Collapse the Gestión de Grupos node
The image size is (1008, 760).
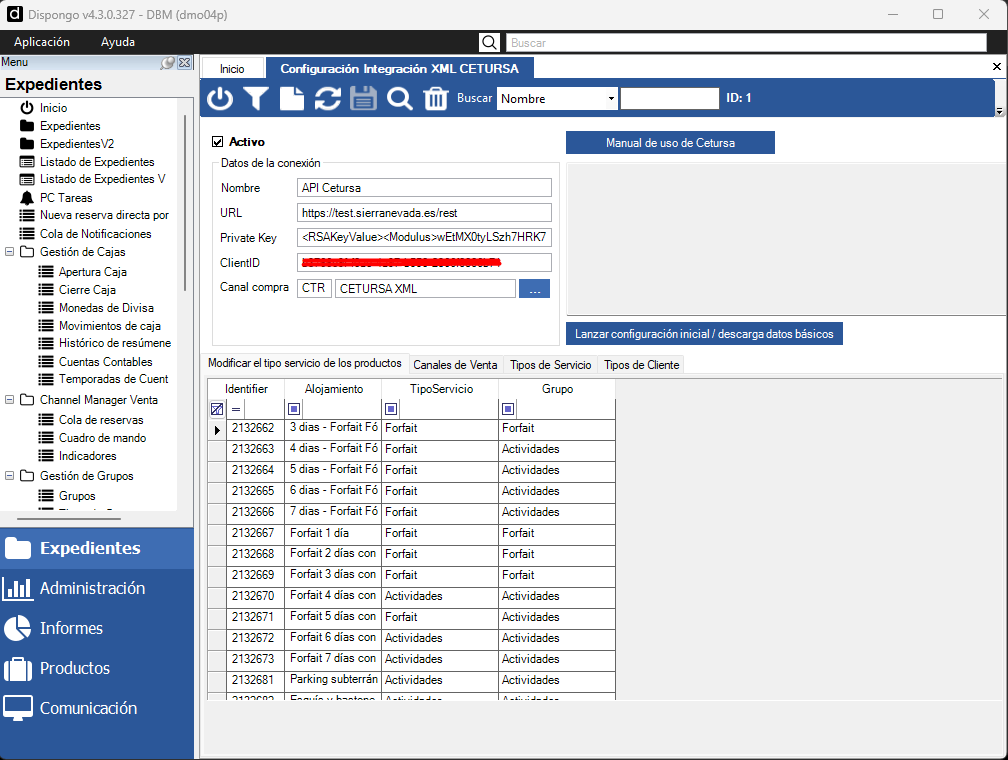10,476
